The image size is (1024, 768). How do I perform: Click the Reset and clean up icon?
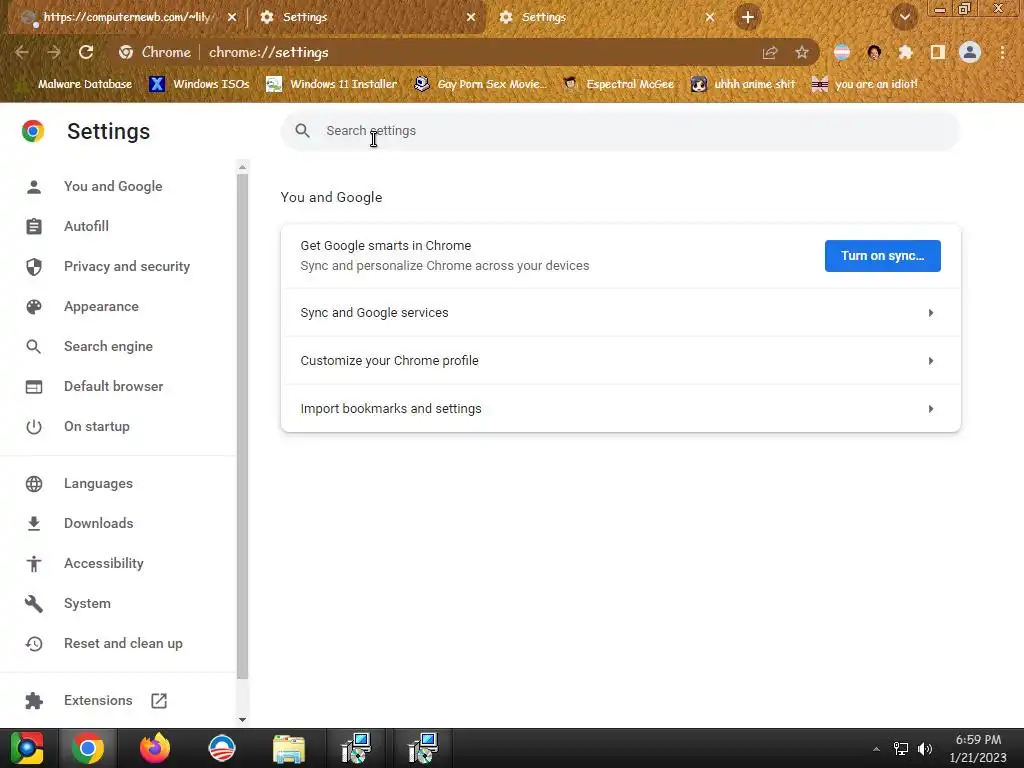tap(34, 643)
